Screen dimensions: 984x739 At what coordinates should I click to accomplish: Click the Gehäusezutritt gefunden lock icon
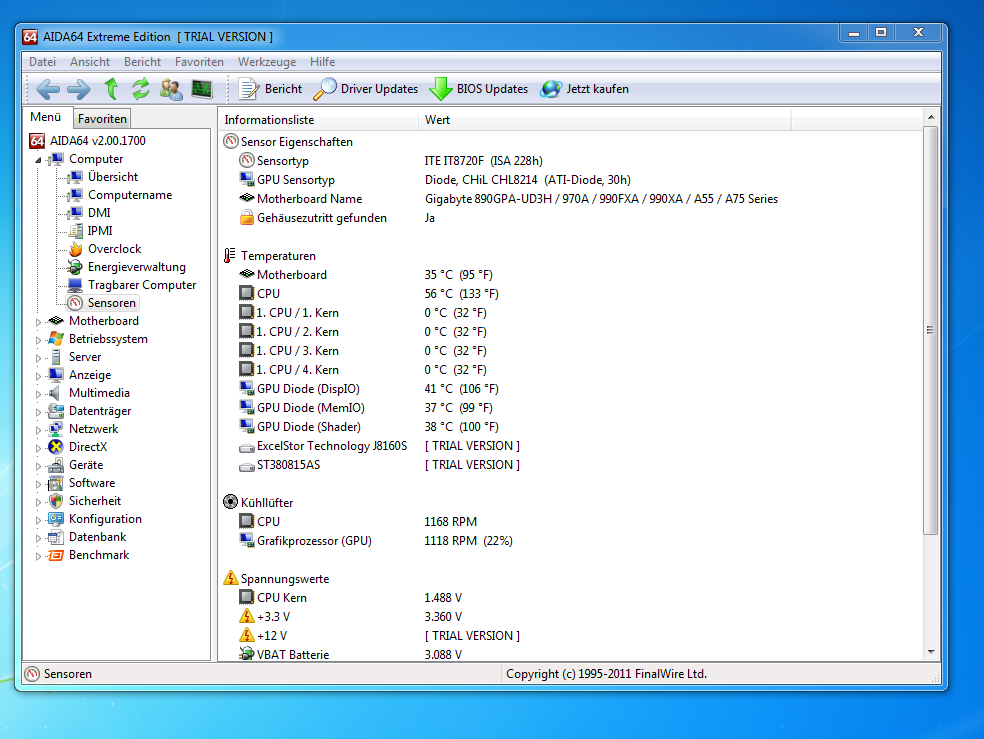pyautogui.click(x=247, y=218)
